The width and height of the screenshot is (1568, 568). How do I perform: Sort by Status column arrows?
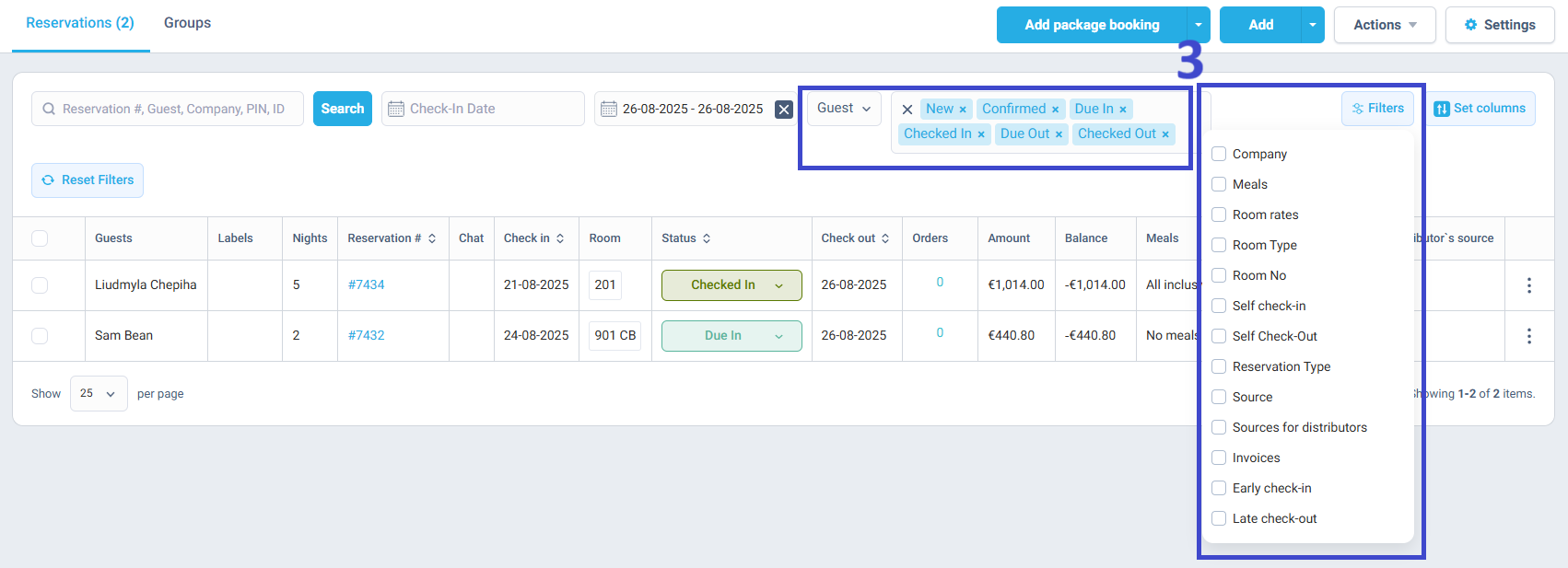tap(707, 238)
